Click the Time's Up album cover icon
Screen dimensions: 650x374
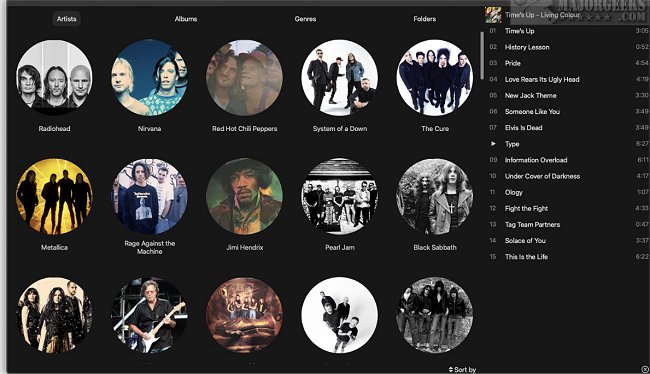493,15
